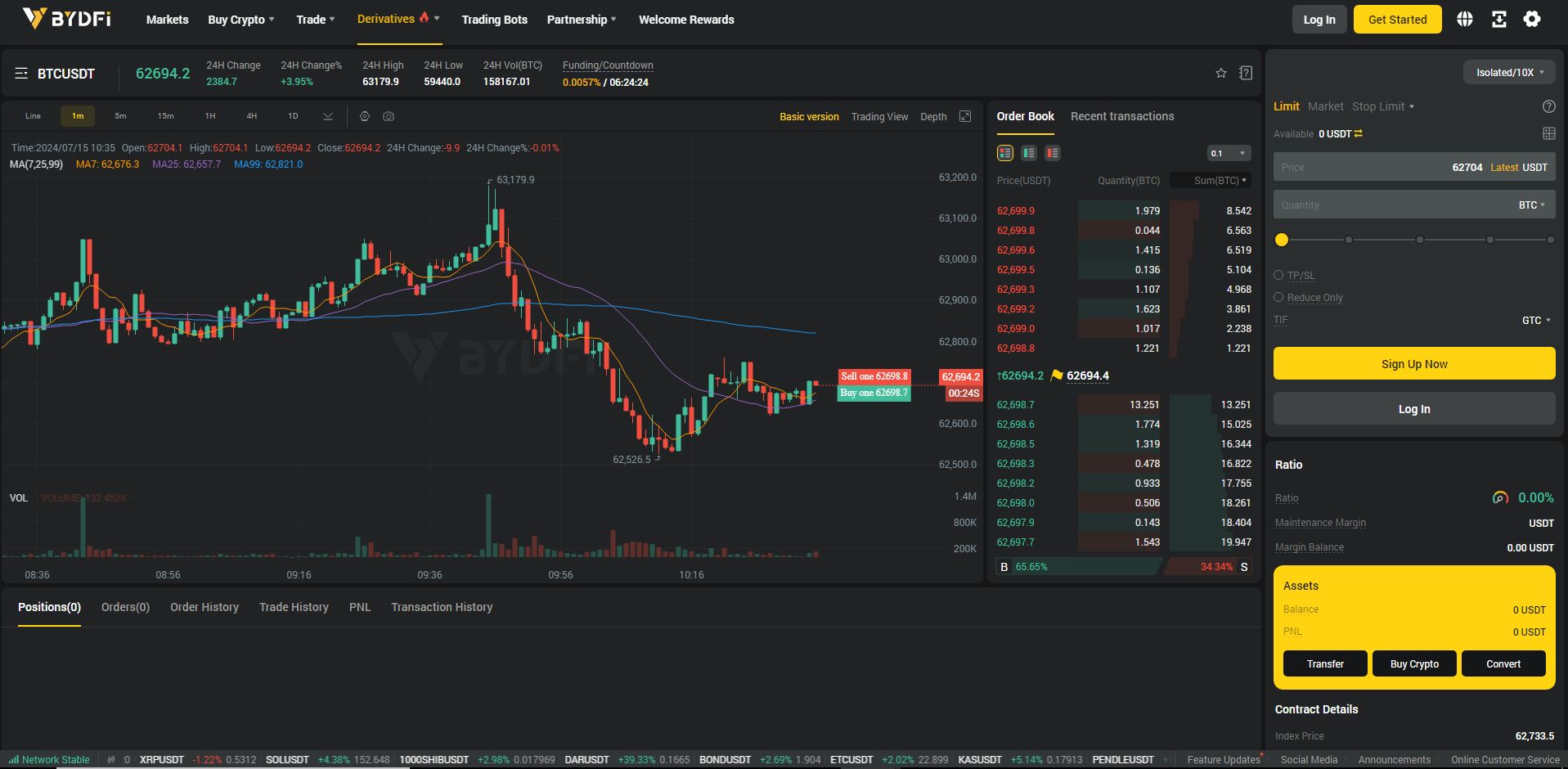1568x769 pixels.
Task: Show combined buy and sell order book view
Action: click(1005, 153)
